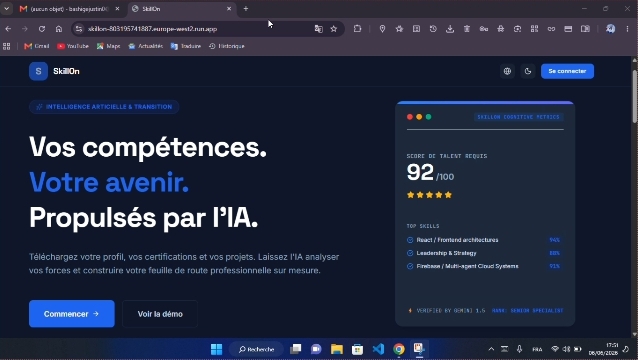This screenshot has width=638, height=360.
Task: Click the Voir la démo button
Action: tap(160, 314)
